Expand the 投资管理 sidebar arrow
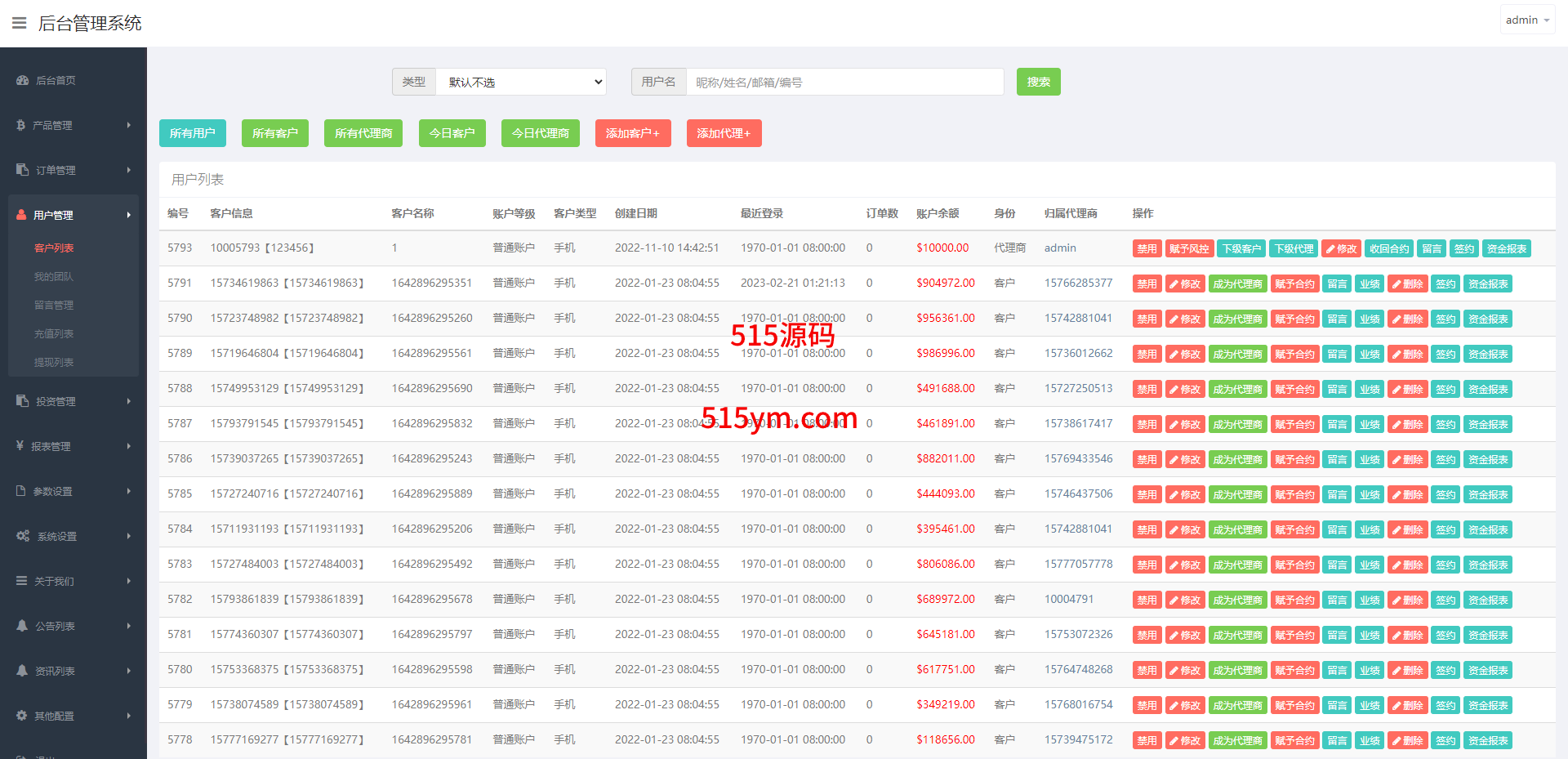Viewport: 1568px width, 759px height. (x=128, y=401)
